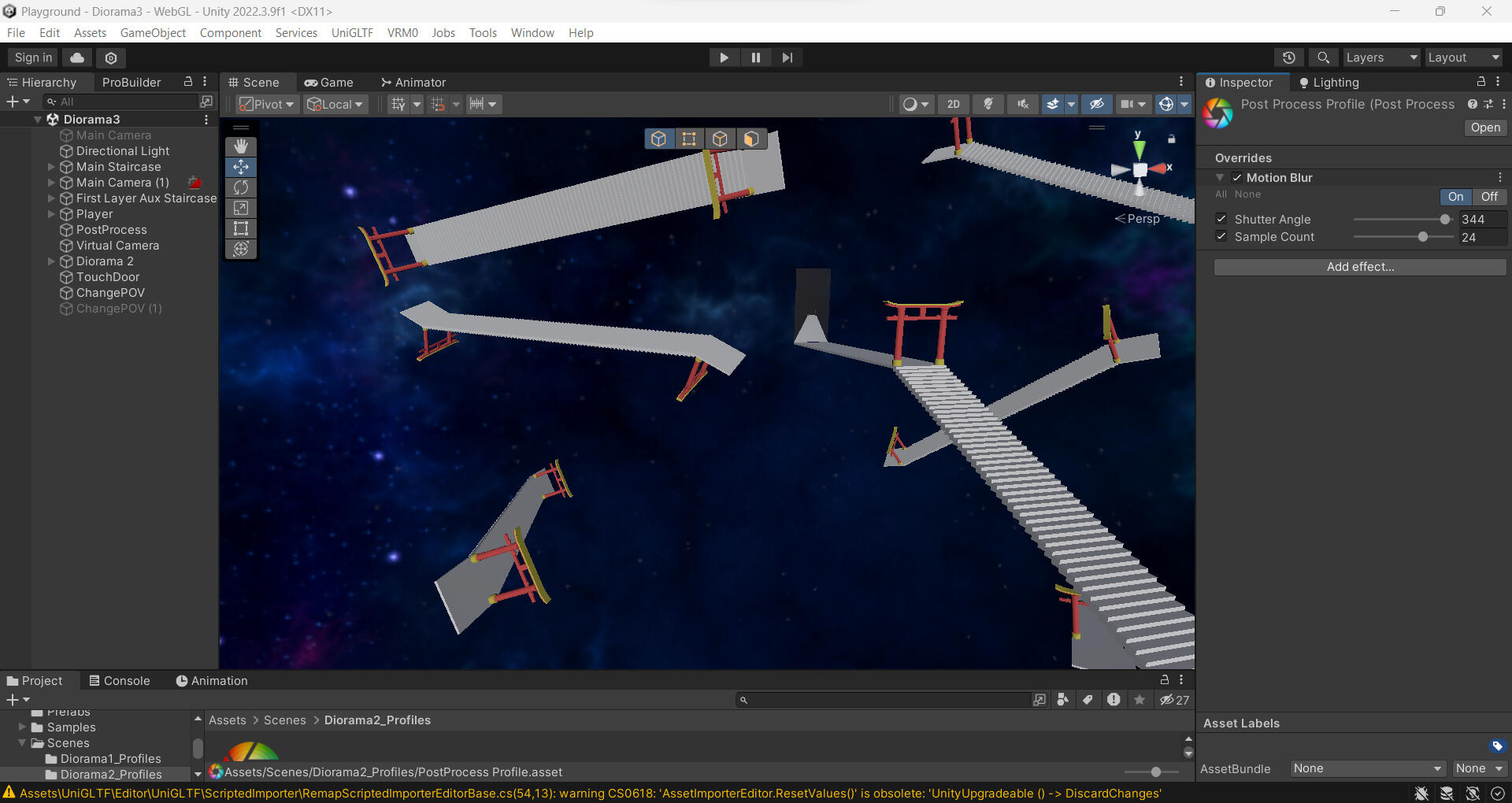
Task: Select the Rect transform tool
Action: pos(241,228)
